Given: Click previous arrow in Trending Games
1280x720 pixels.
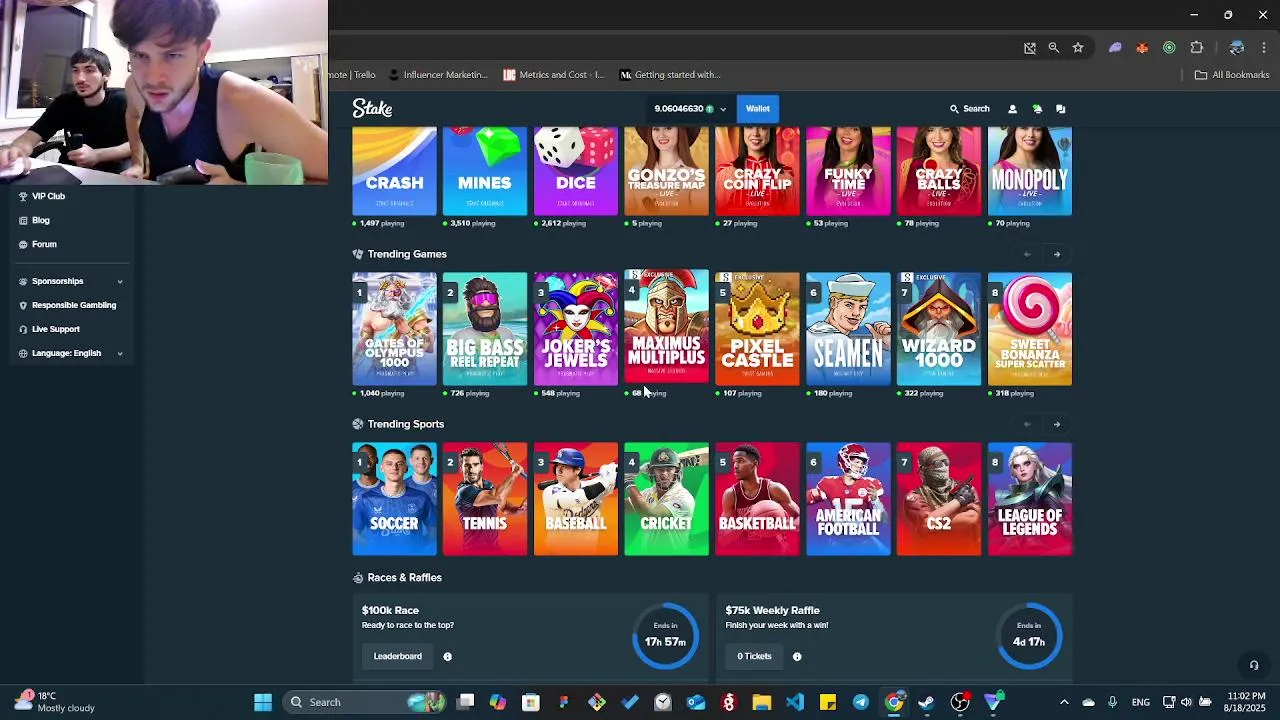Looking at the screenshot, I should coord(1027,254).
